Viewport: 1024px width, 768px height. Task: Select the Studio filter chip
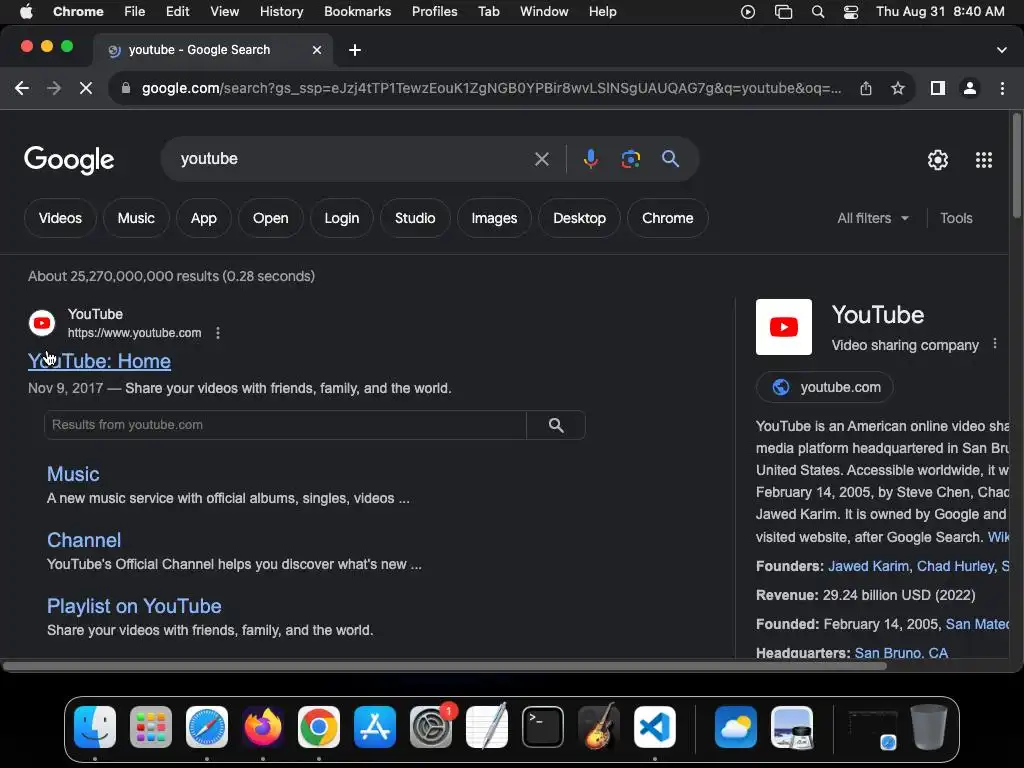click(x=415, y=218)
